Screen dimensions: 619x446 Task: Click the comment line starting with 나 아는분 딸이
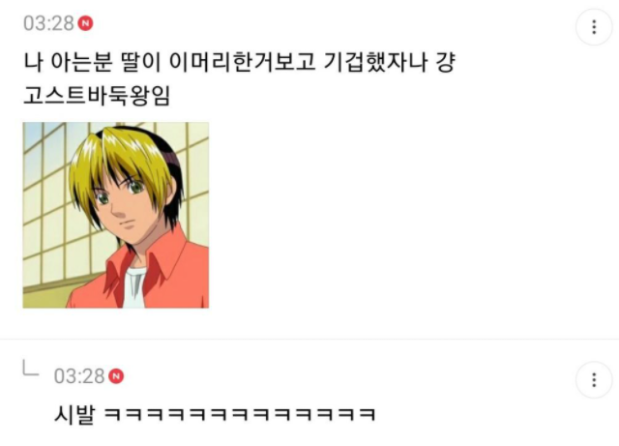(240, 62)
